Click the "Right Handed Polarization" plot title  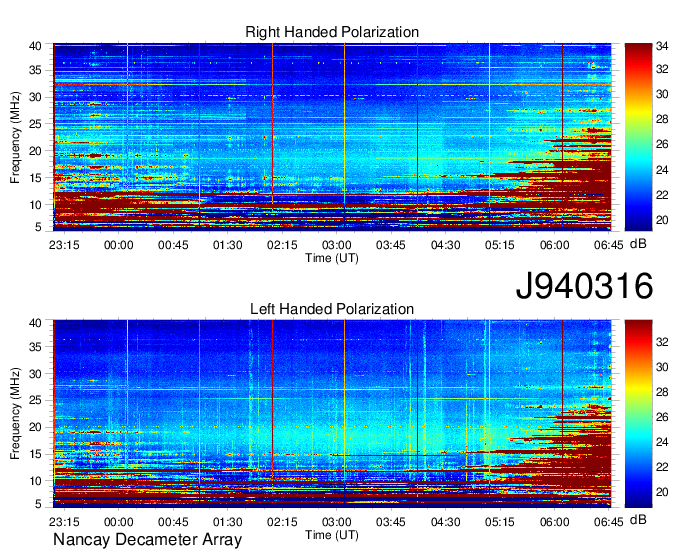pos(332,32)
